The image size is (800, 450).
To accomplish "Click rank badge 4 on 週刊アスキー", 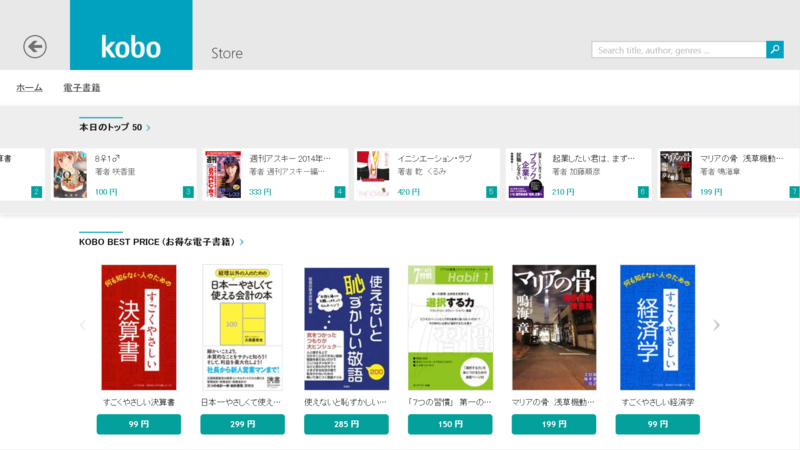I will click(x=340, y=192).
